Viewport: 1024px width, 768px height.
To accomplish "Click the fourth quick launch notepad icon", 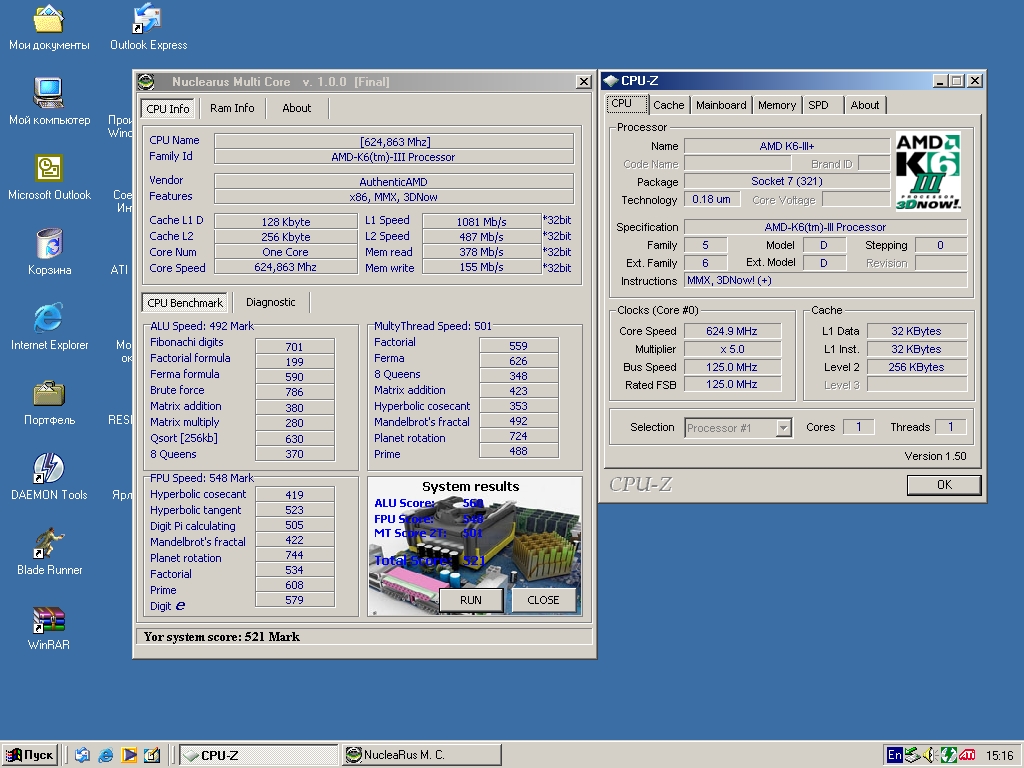I will coord(152,755).
